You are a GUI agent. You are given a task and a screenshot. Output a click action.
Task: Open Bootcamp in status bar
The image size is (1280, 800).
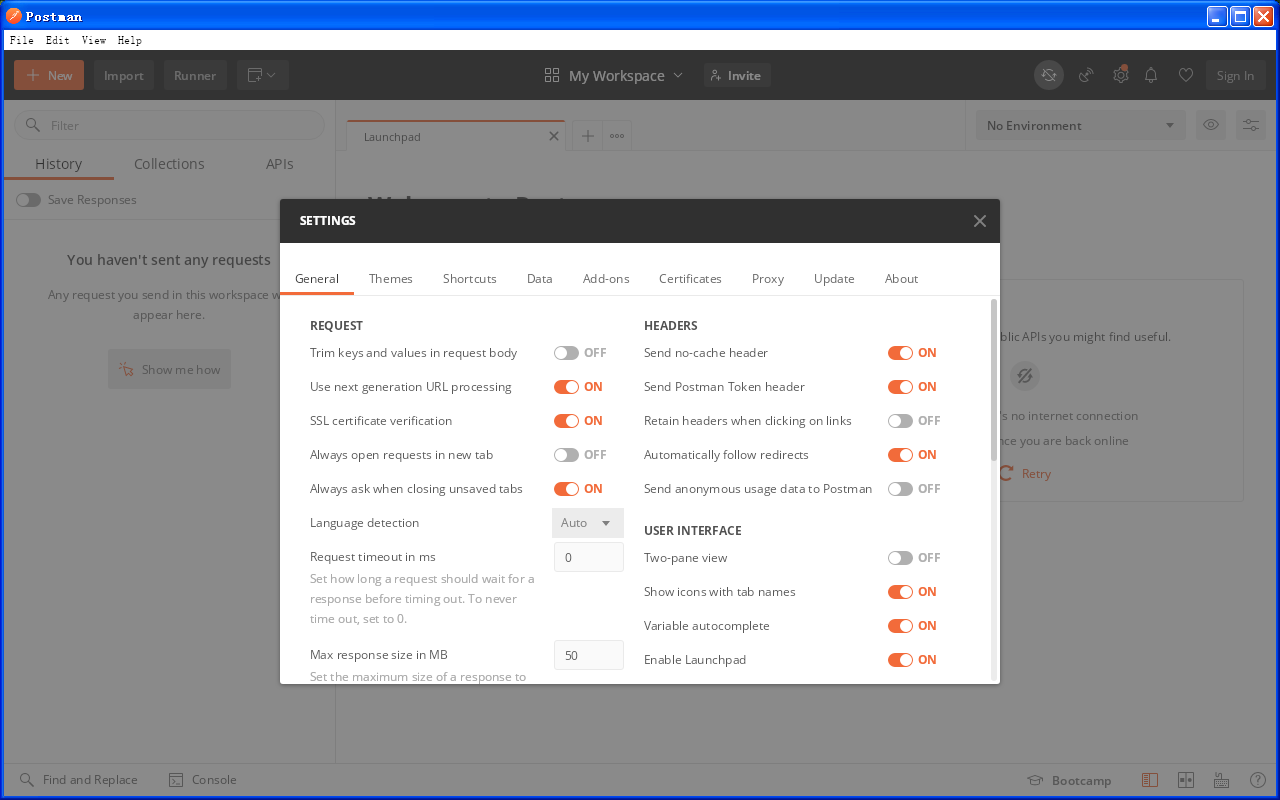pos(1070,780)
